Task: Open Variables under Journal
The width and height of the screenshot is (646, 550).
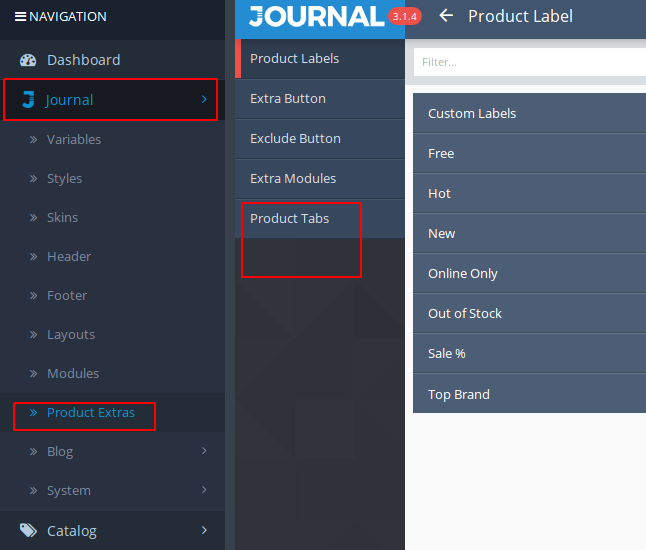Action: click(x=112, y=140)
